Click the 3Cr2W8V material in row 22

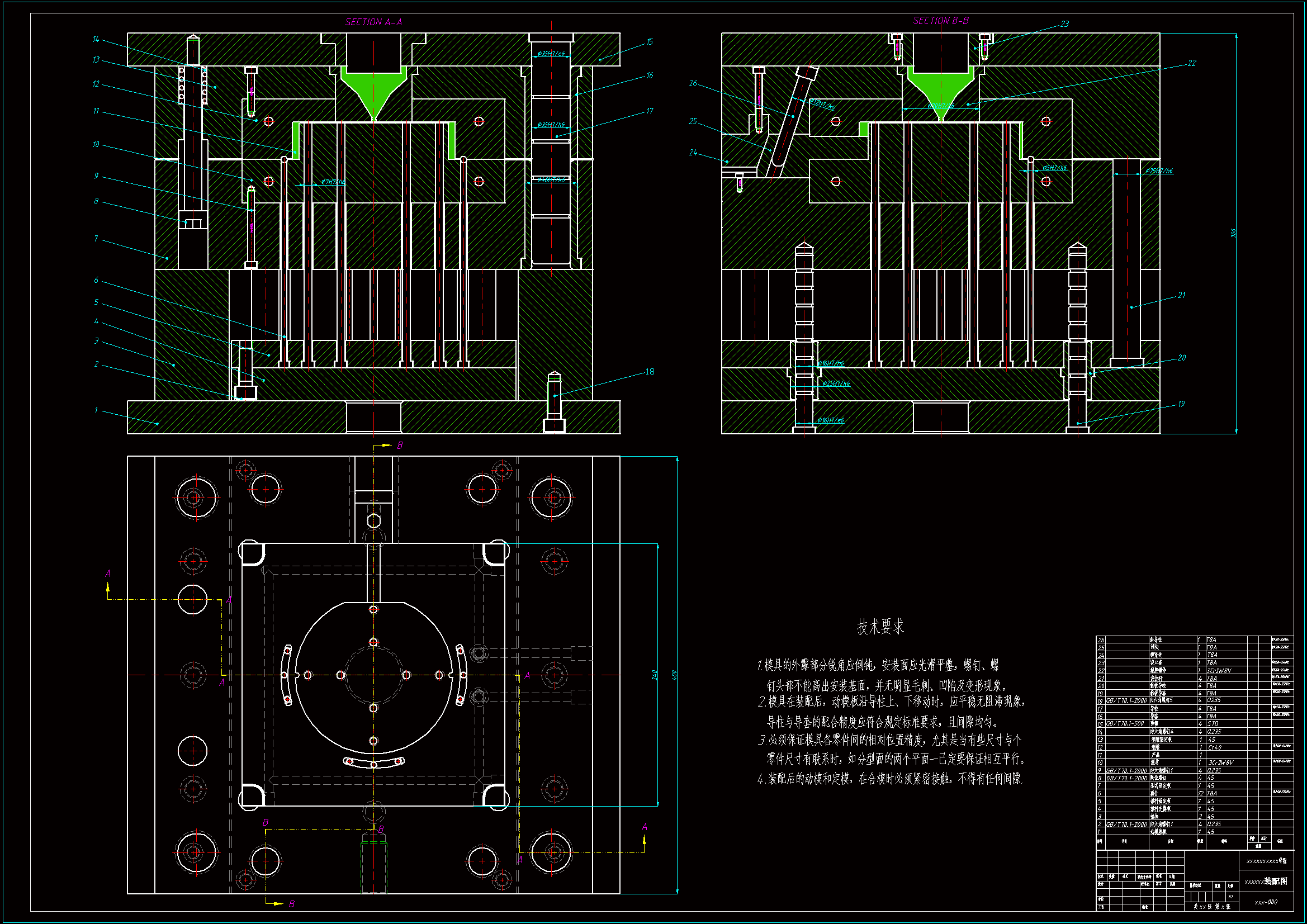click(x=1219, y=671)
